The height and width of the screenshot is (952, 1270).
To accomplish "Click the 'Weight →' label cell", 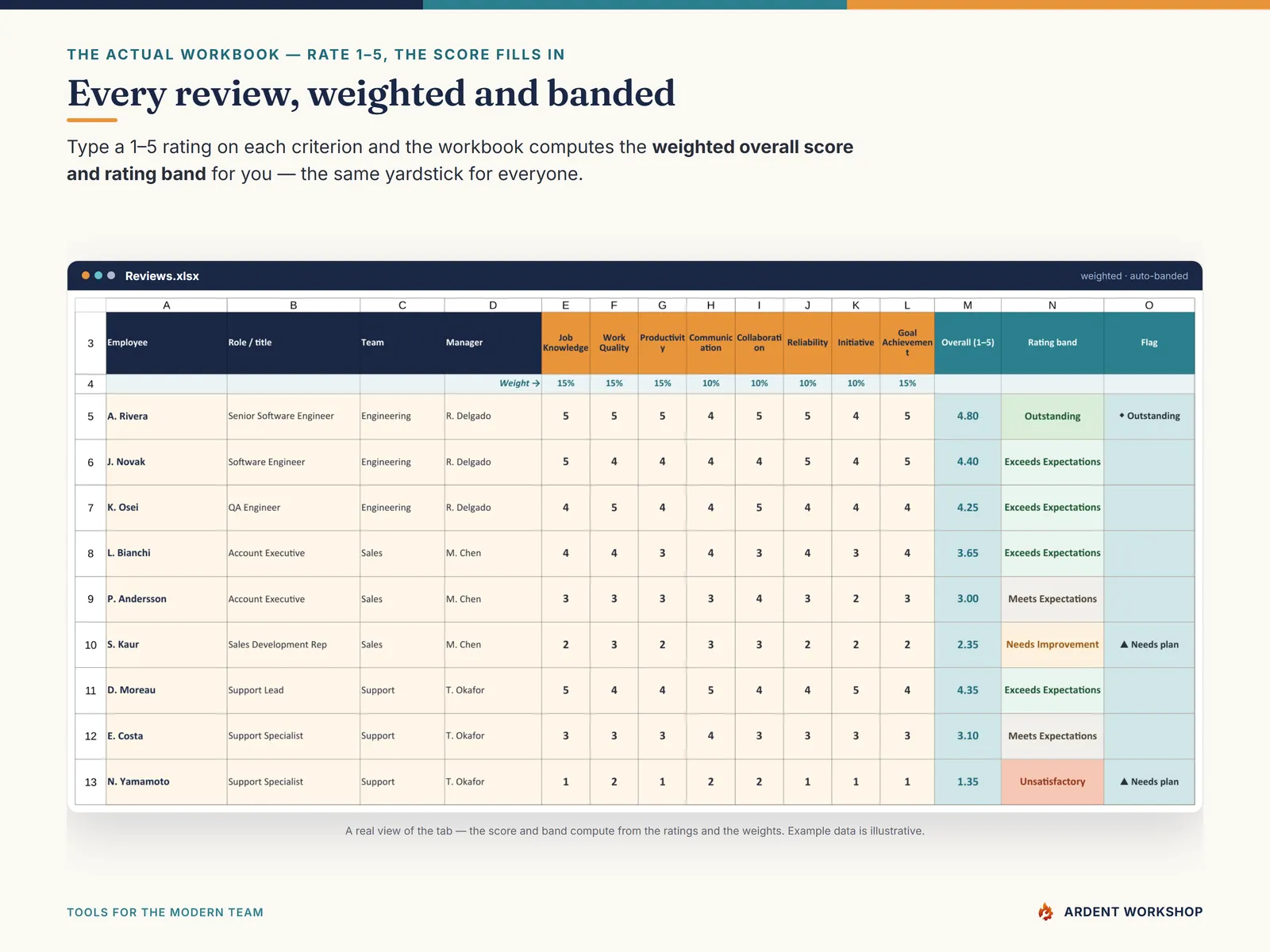I will [493, 383].
